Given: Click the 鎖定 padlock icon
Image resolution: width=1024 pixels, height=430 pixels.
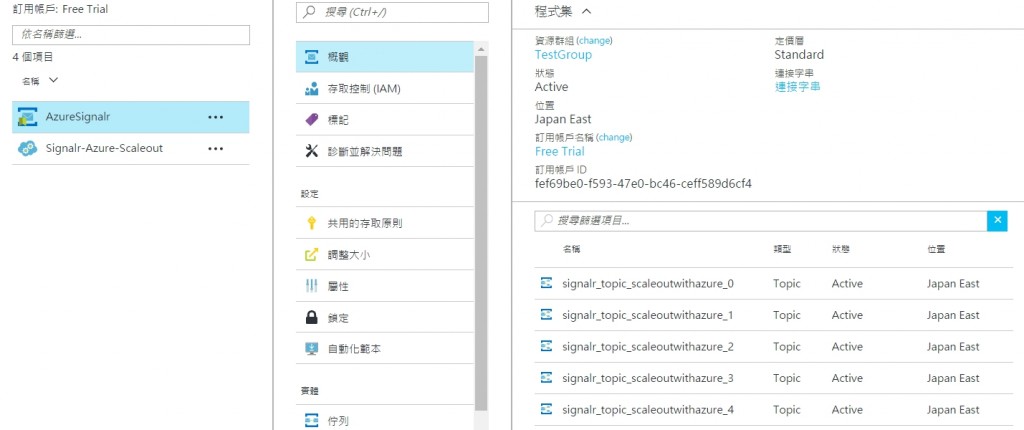Looking at the screenshot, I should [x=312, y=318].
